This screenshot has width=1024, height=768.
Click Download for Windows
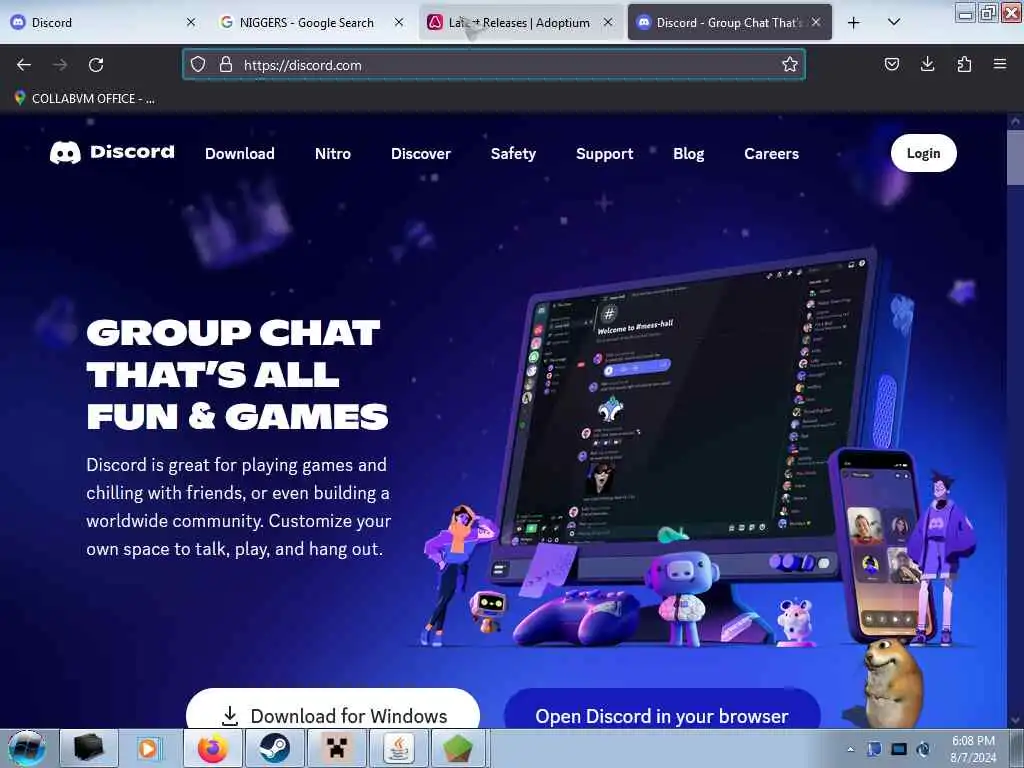[x=333, y=709]
